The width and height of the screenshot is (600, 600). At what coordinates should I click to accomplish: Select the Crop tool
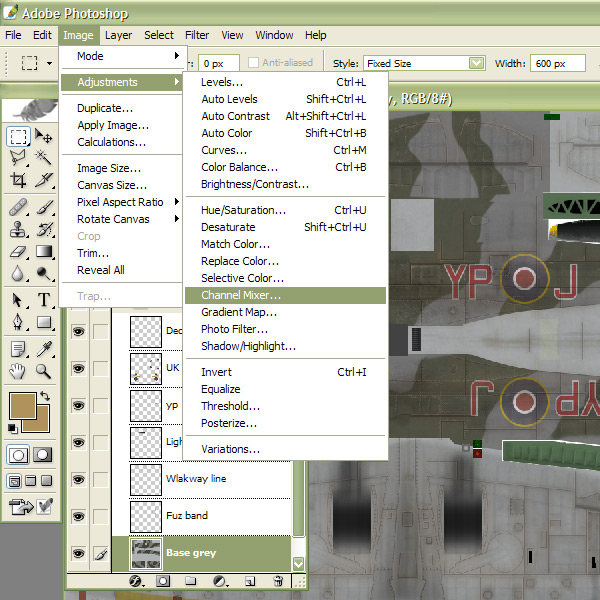pos(18,179)
